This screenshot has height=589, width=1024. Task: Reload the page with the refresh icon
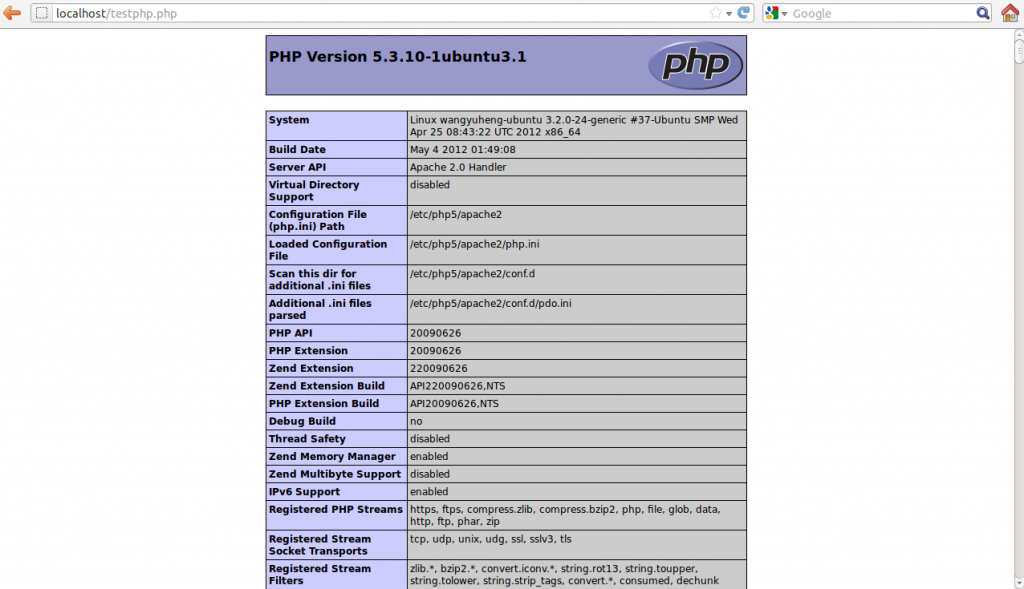pyautogui.click(x=743, y=13)
